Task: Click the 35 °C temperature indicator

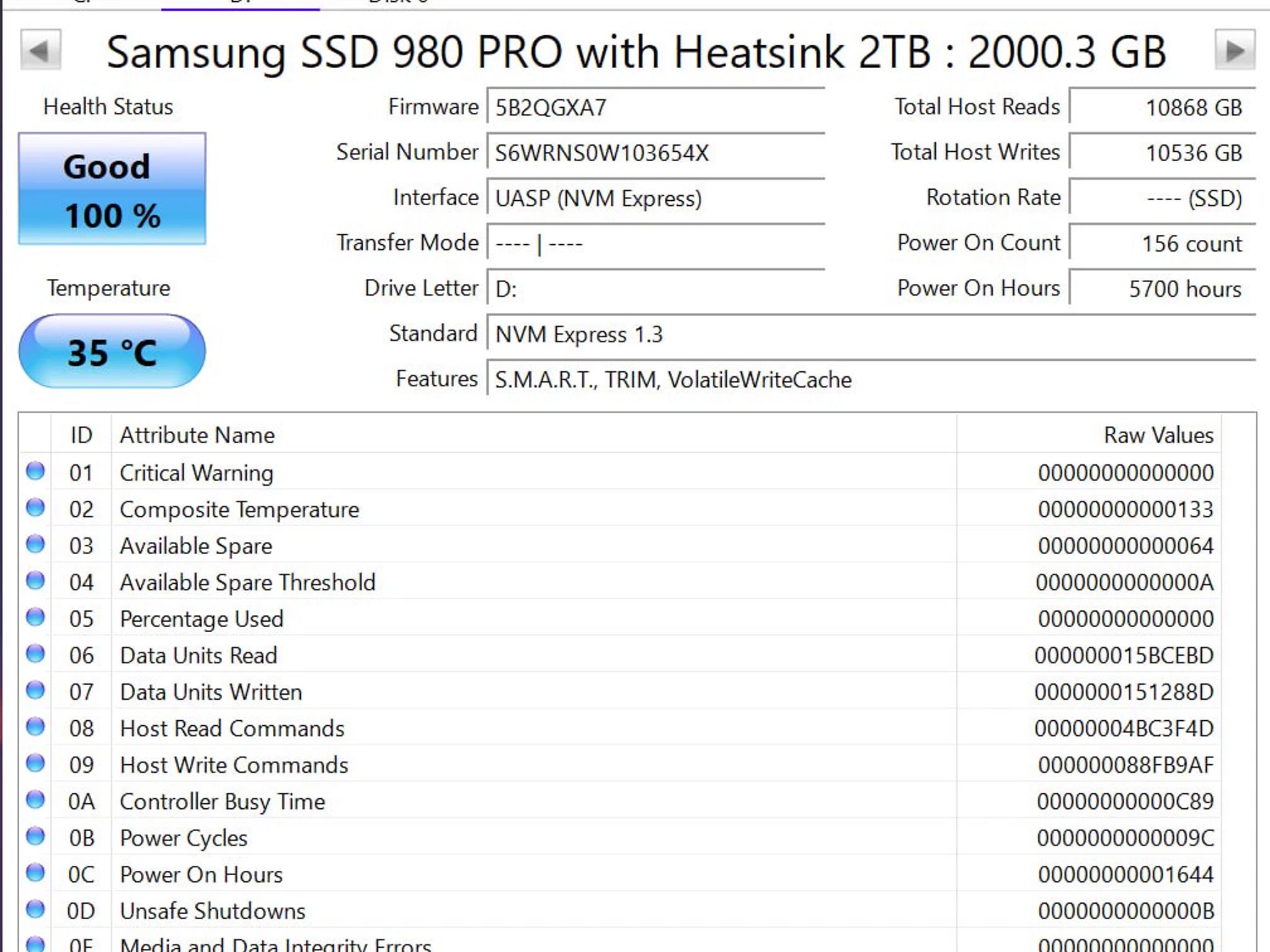Action: point(112,351)
